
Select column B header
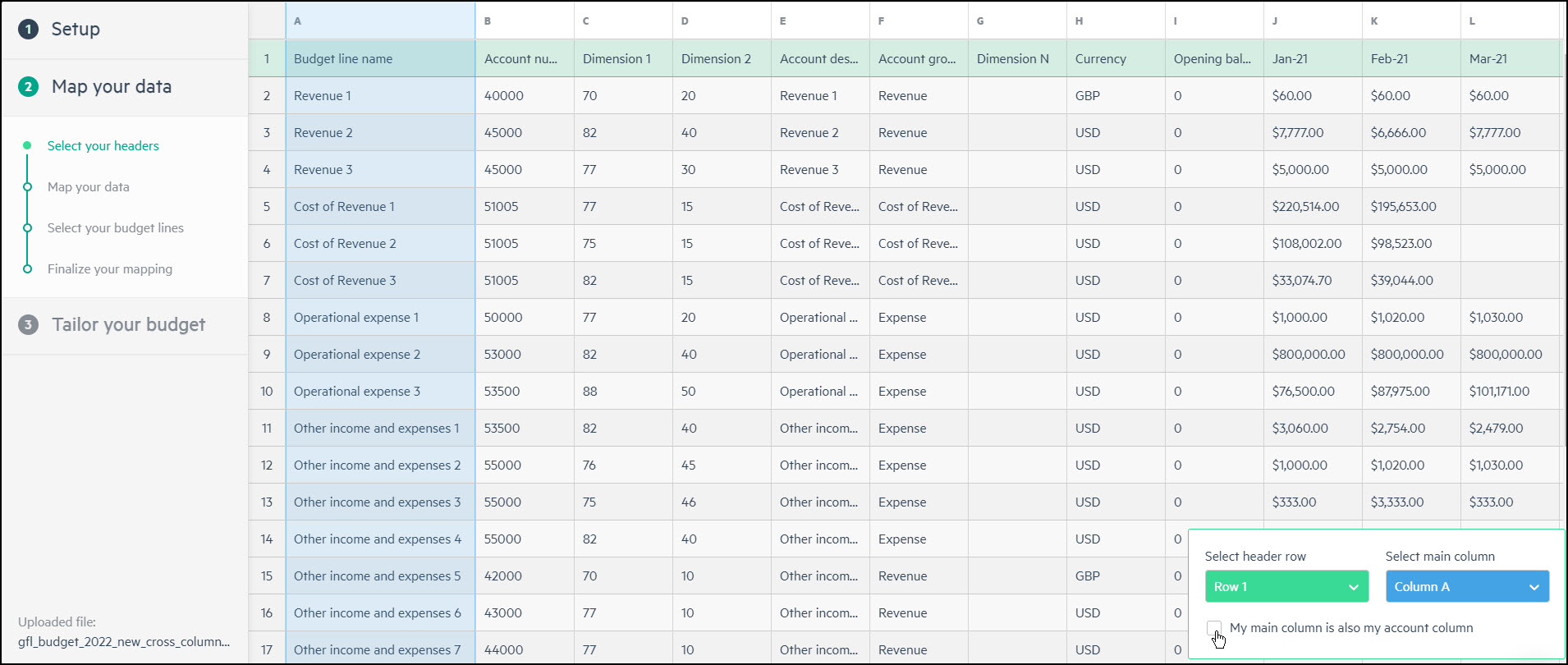(x=525, y=21)
